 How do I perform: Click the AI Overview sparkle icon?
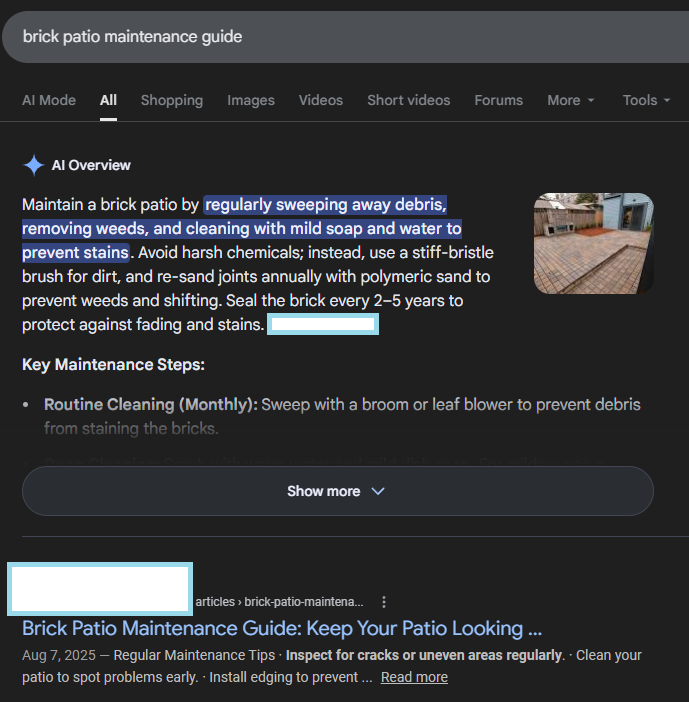point(34,165)
